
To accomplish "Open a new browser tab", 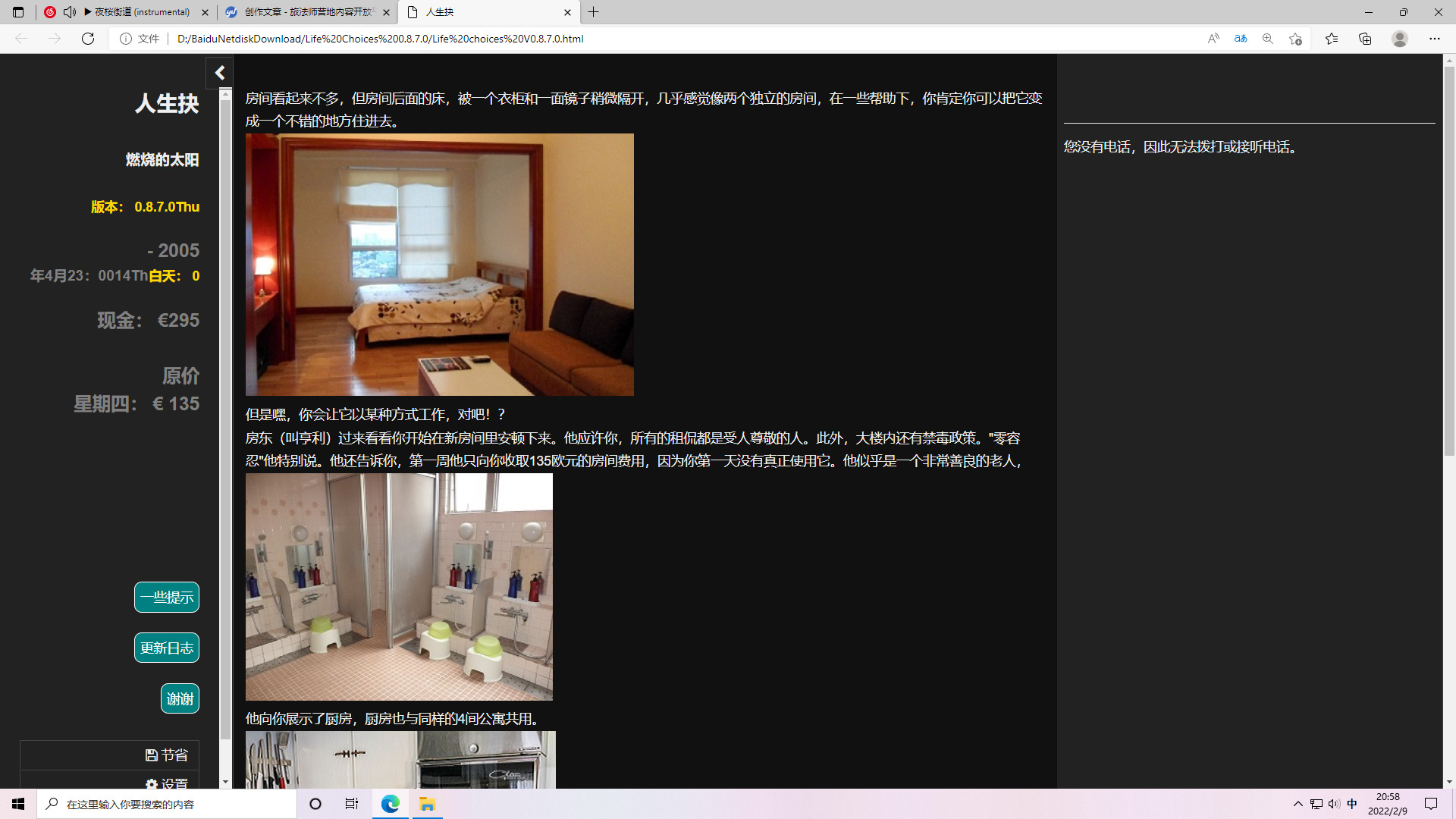I will coord(594,12).
